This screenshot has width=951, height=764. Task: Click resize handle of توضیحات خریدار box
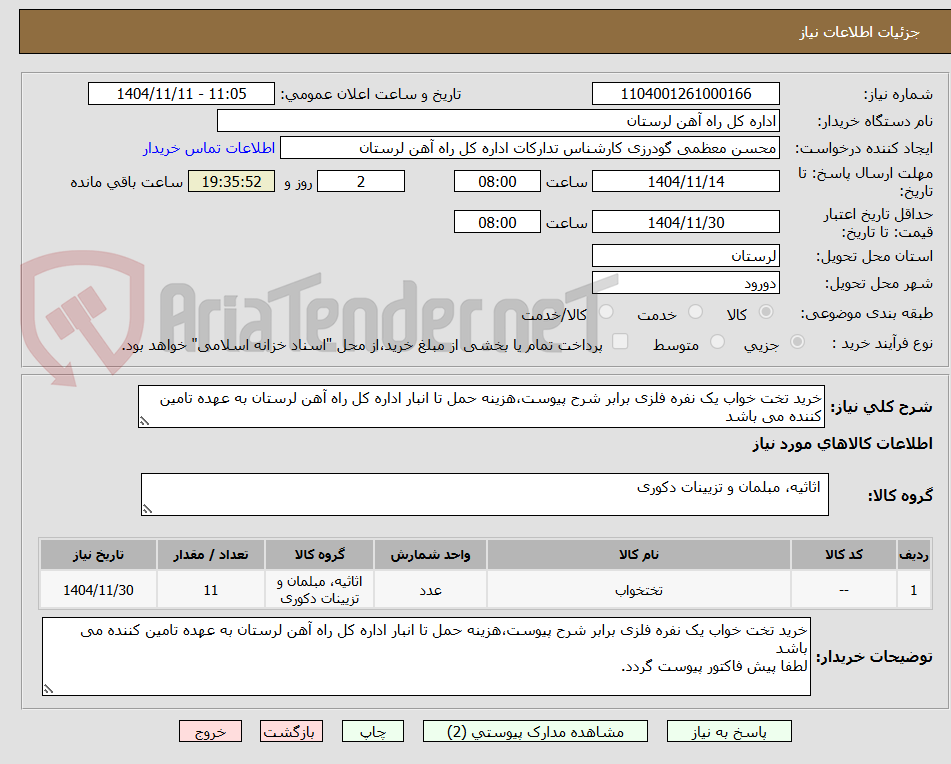click(48, 689)
